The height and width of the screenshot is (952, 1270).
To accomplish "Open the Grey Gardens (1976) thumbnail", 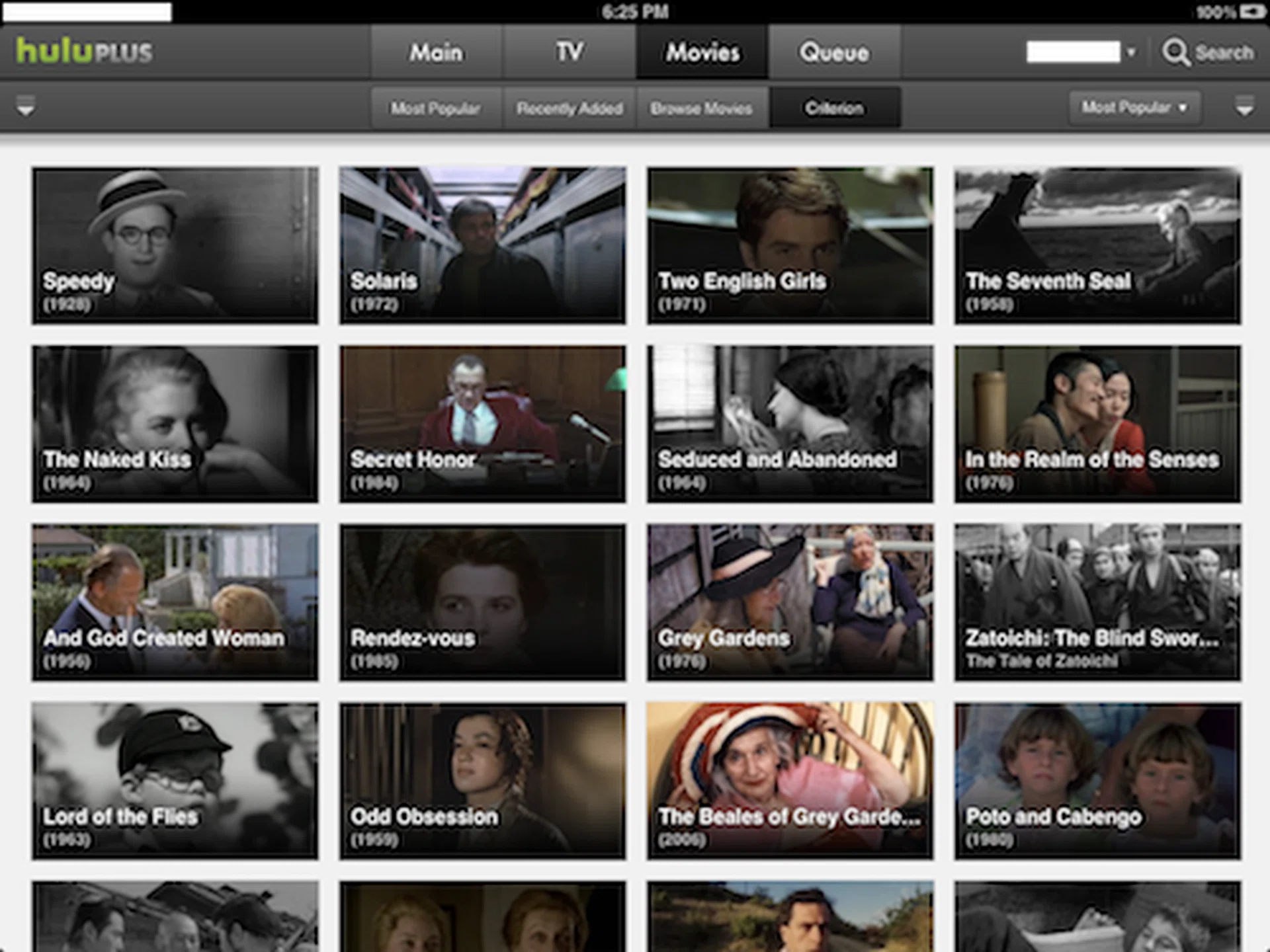I will pyautogui.click(x=790, y=602).
